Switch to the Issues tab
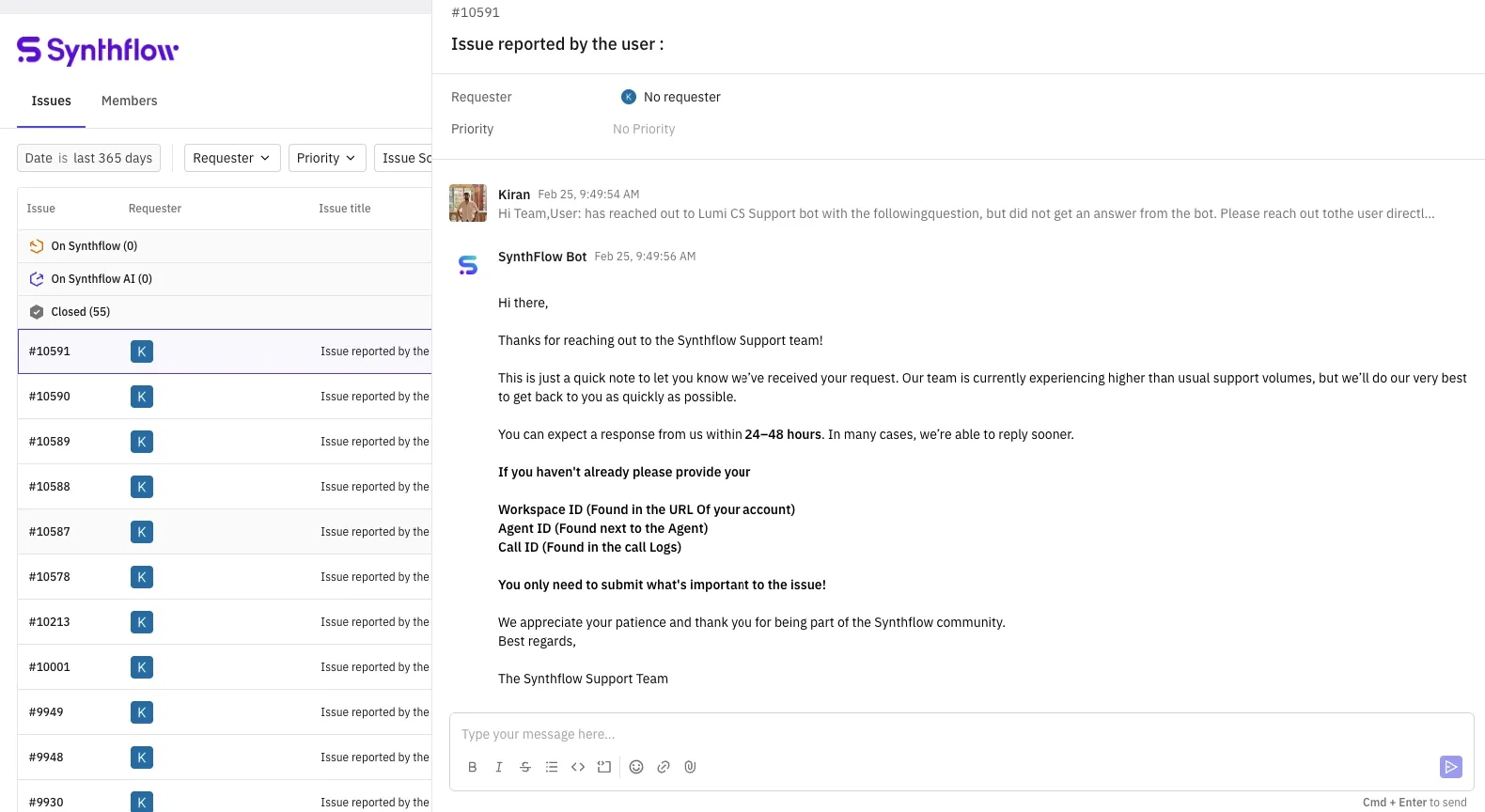The image size is (1485, 812). (x=51, y=101)
